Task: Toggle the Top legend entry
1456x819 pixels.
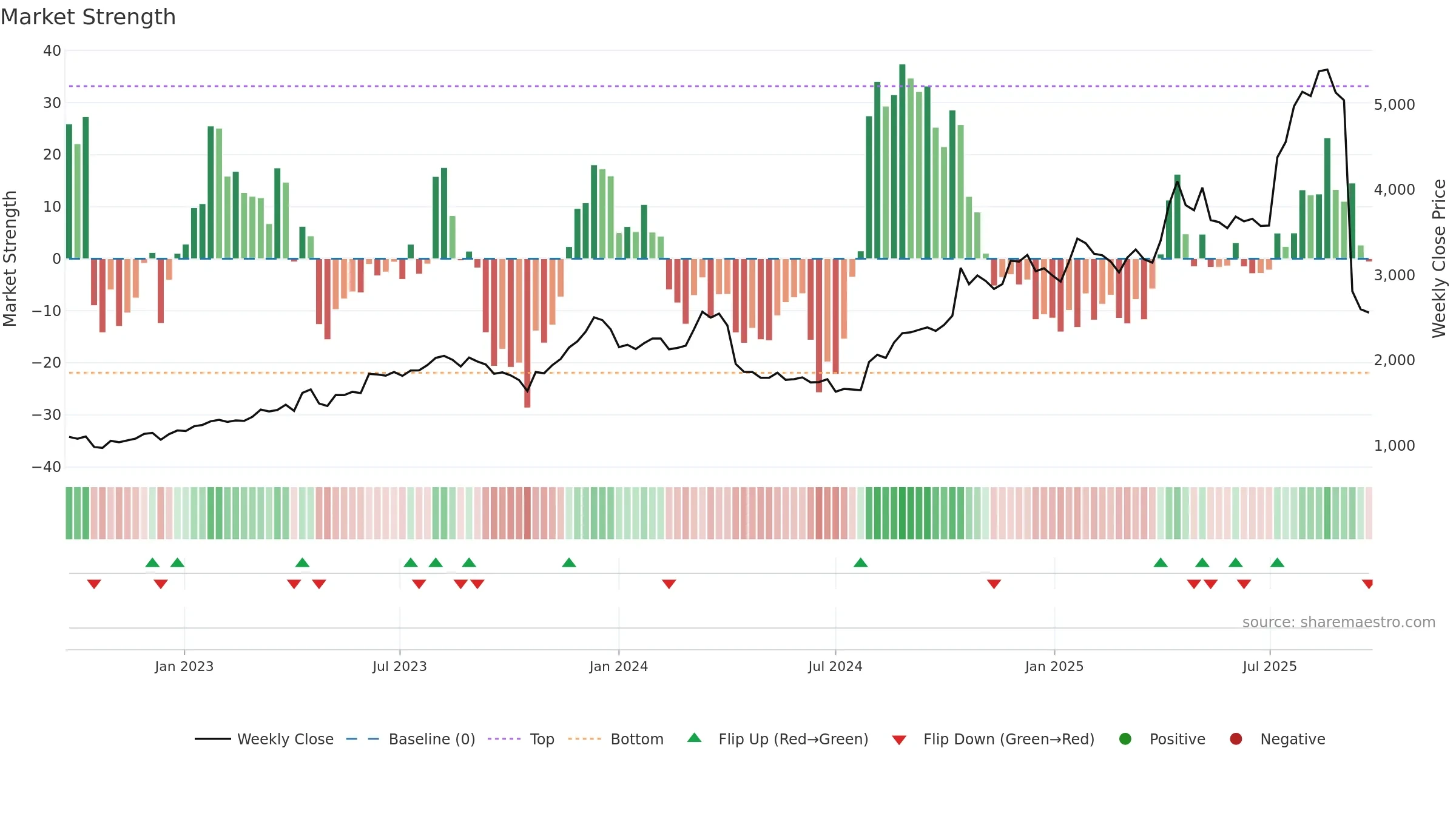Action: coord(521,739)
